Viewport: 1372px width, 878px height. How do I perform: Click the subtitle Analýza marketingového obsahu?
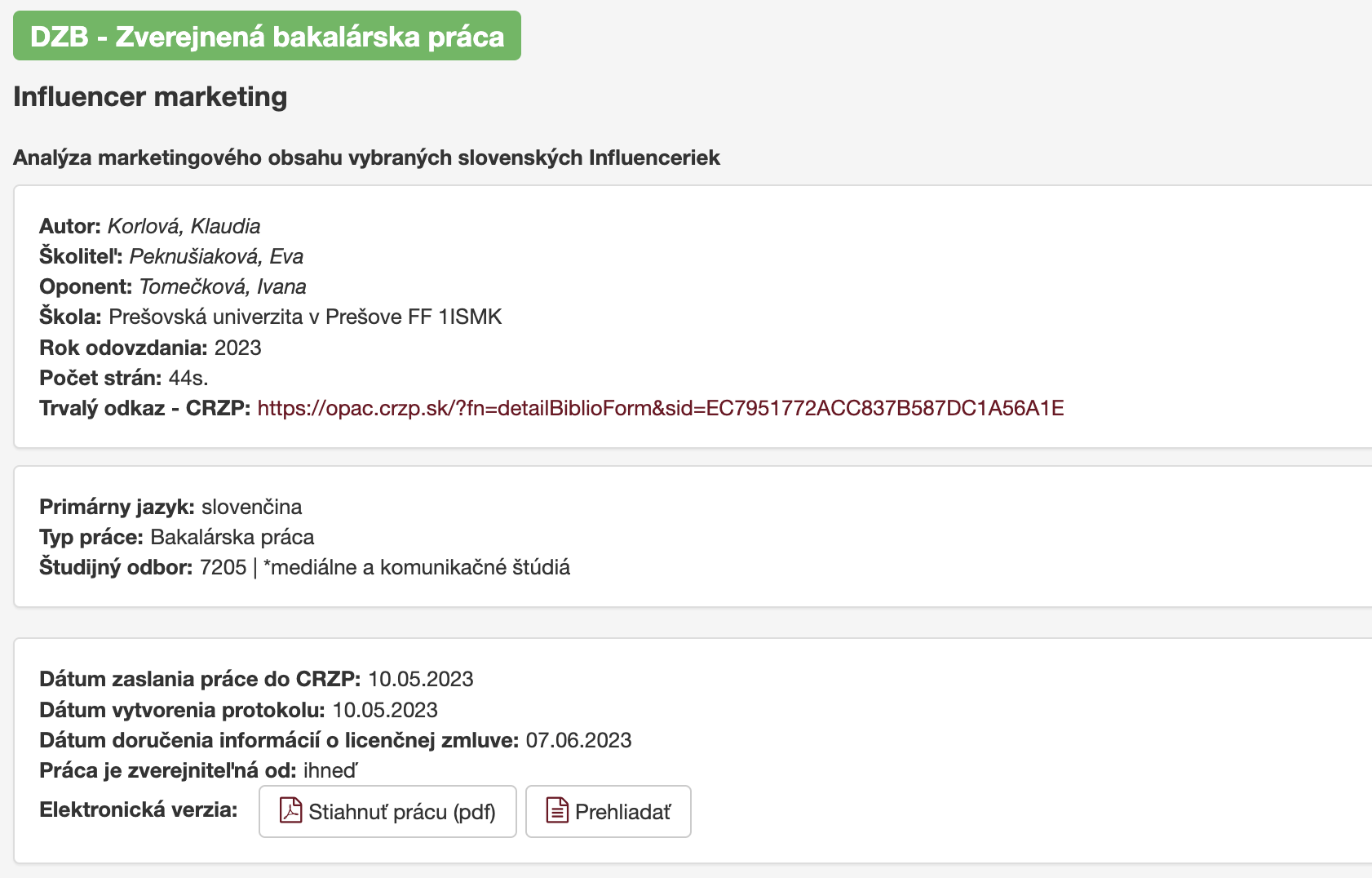[x=366, y=157]
